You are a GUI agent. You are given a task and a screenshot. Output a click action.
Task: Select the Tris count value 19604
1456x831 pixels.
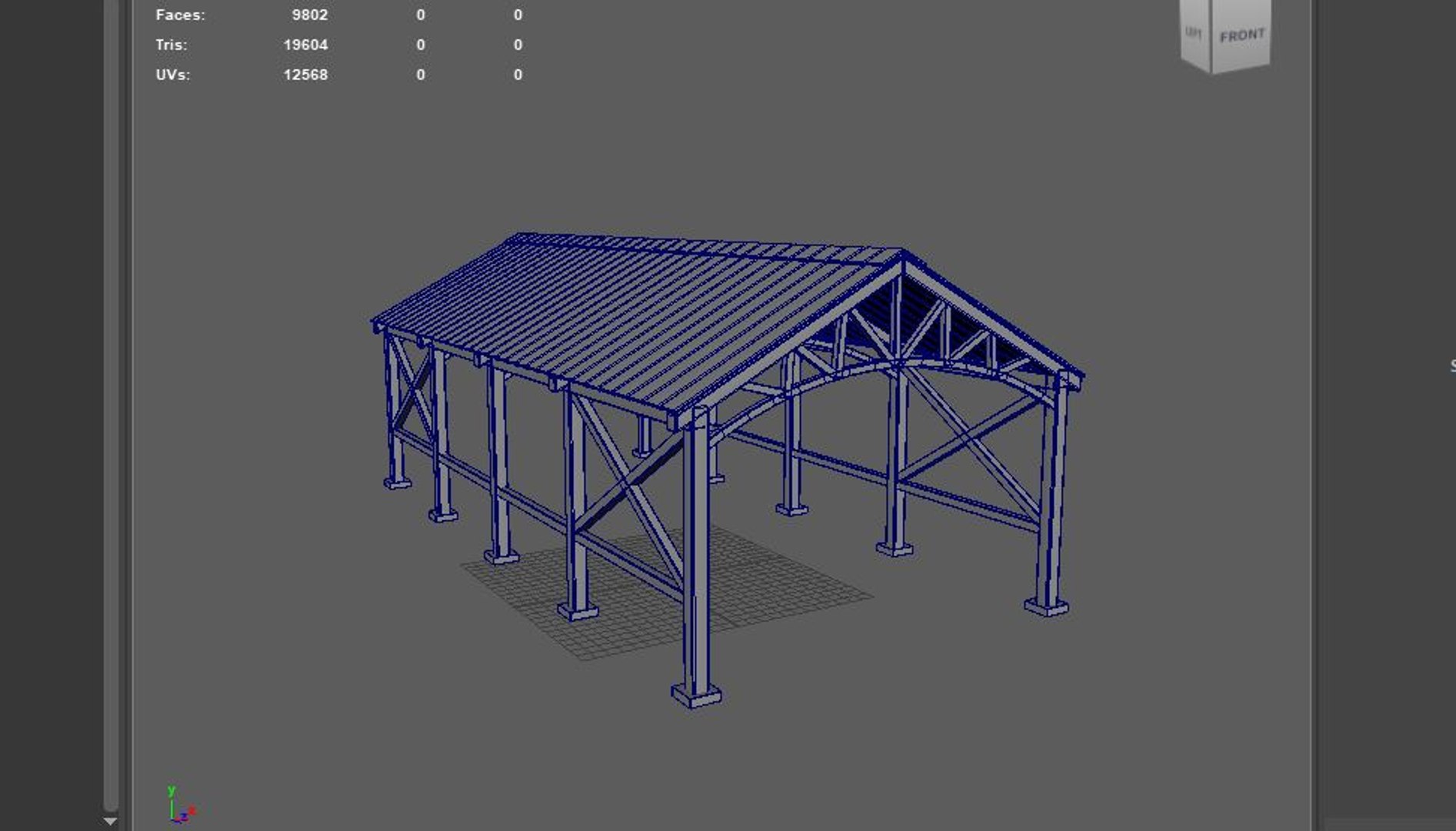coord(305,45)
